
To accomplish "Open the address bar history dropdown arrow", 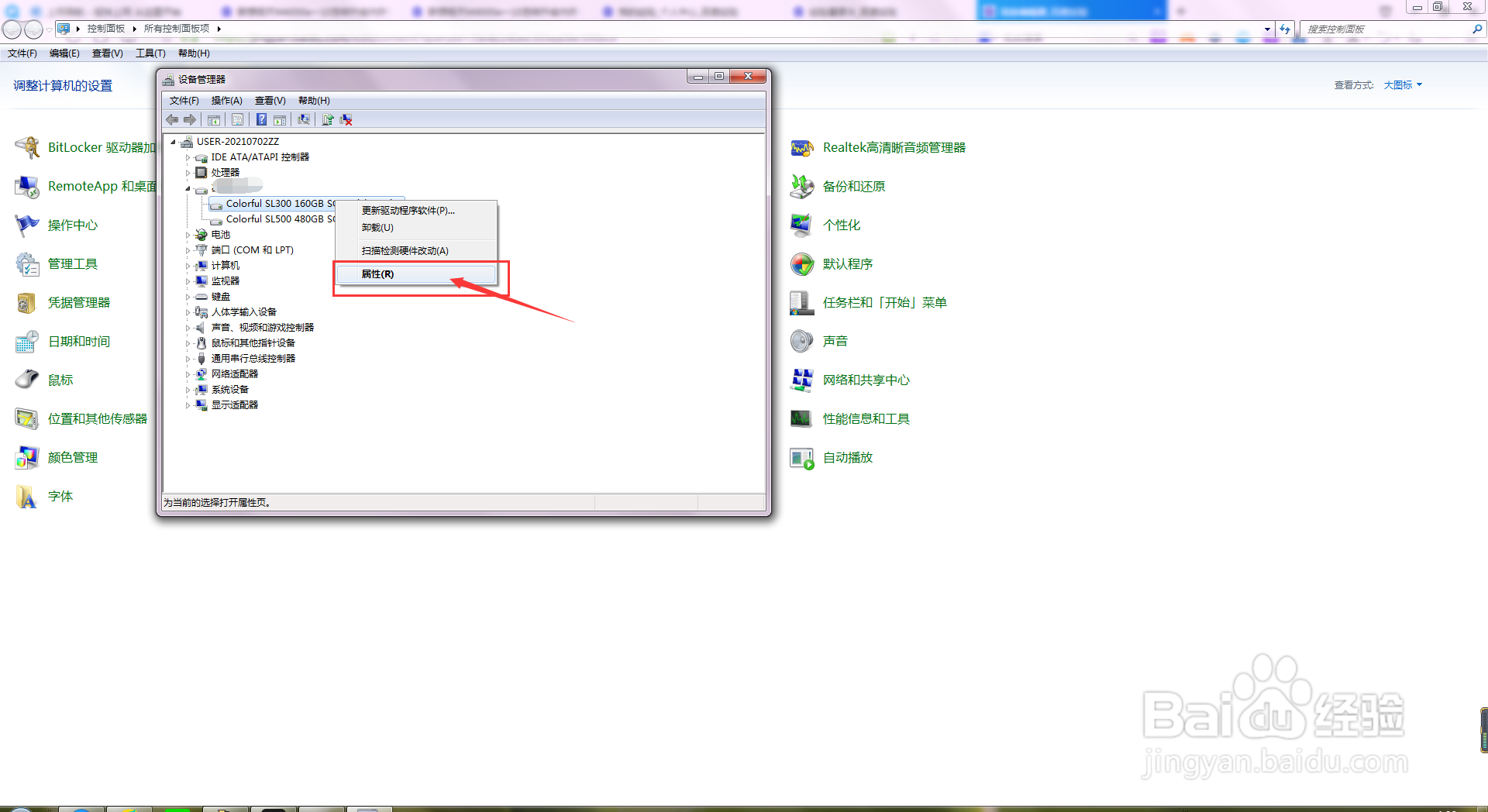I will [1267, 29].
